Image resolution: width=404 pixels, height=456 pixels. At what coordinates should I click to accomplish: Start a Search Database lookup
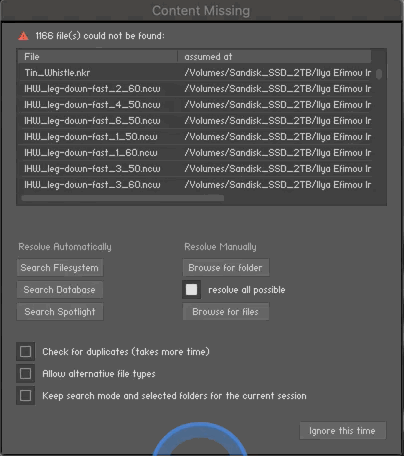pyautogui.click(x=60, y=290)
